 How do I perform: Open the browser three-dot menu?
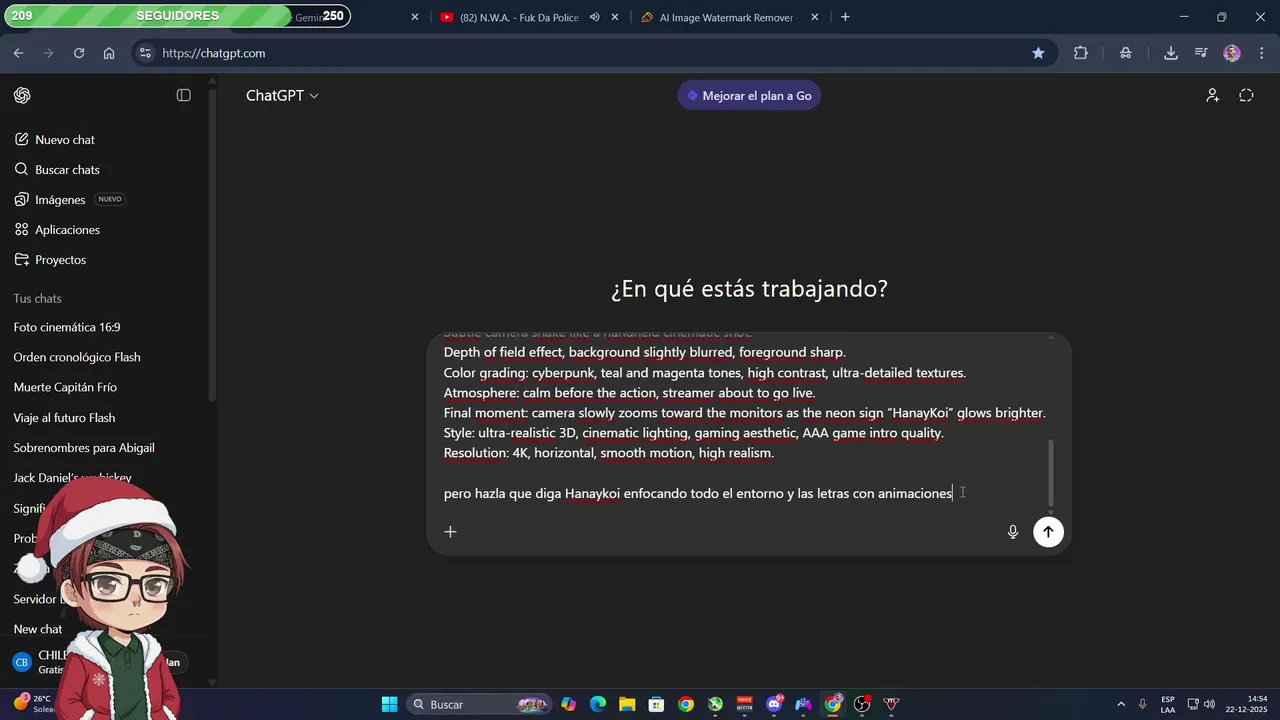[1261, 53]
